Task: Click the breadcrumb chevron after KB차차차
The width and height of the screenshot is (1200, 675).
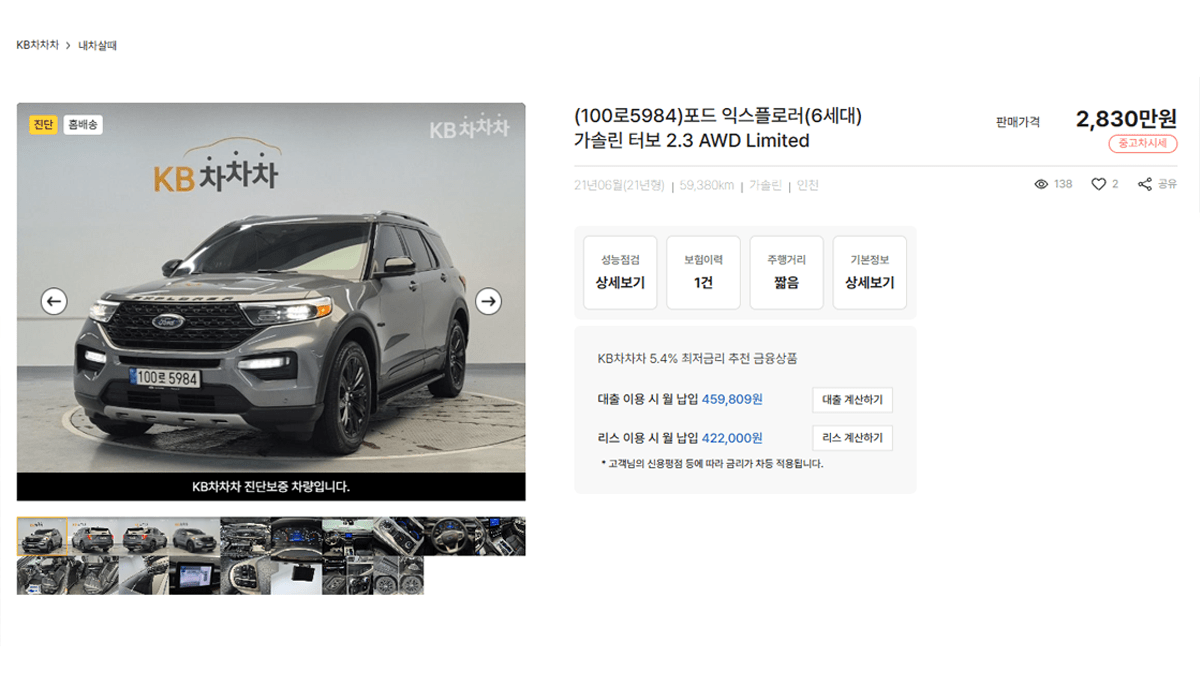Action: 68,45
